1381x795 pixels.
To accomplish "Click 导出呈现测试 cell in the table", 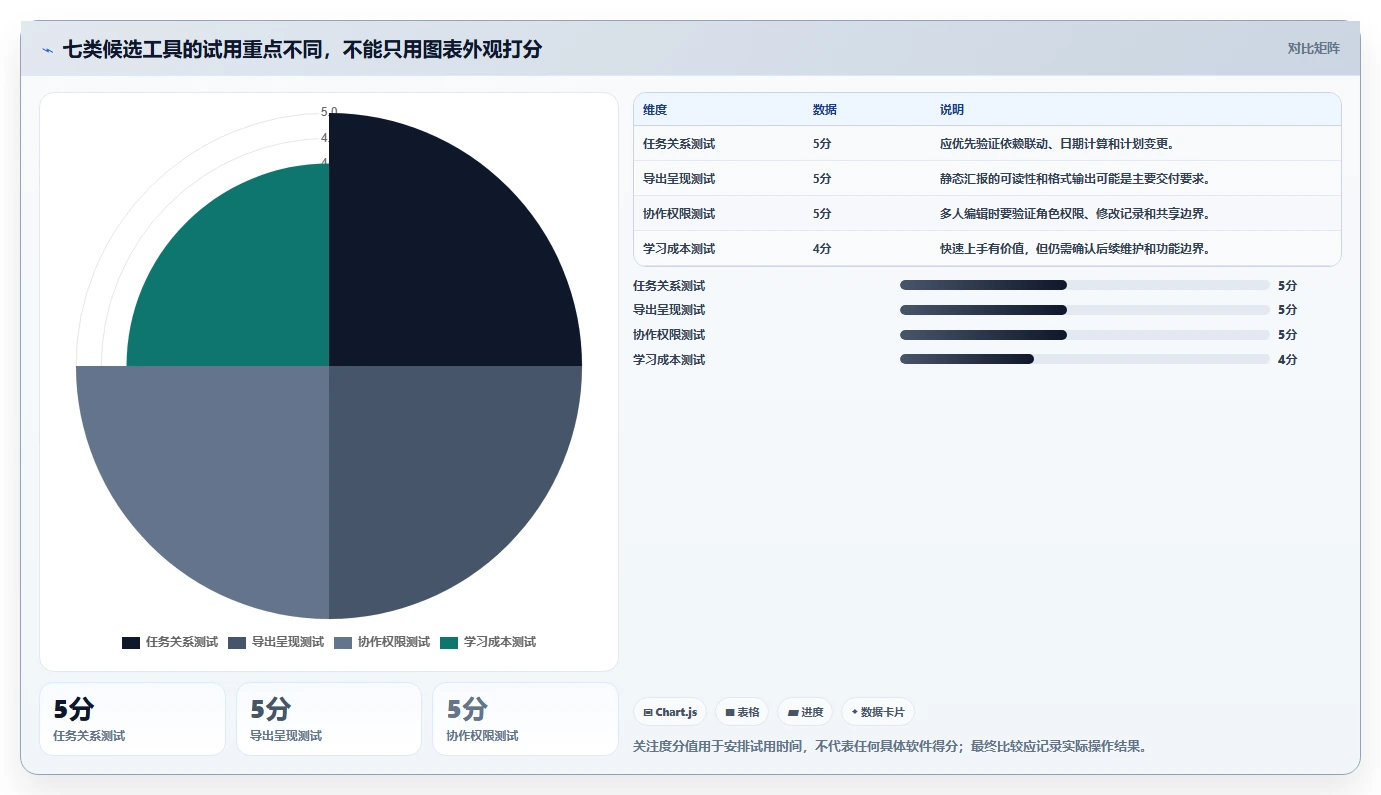I will pyautogui.click(x=679, y=179).
